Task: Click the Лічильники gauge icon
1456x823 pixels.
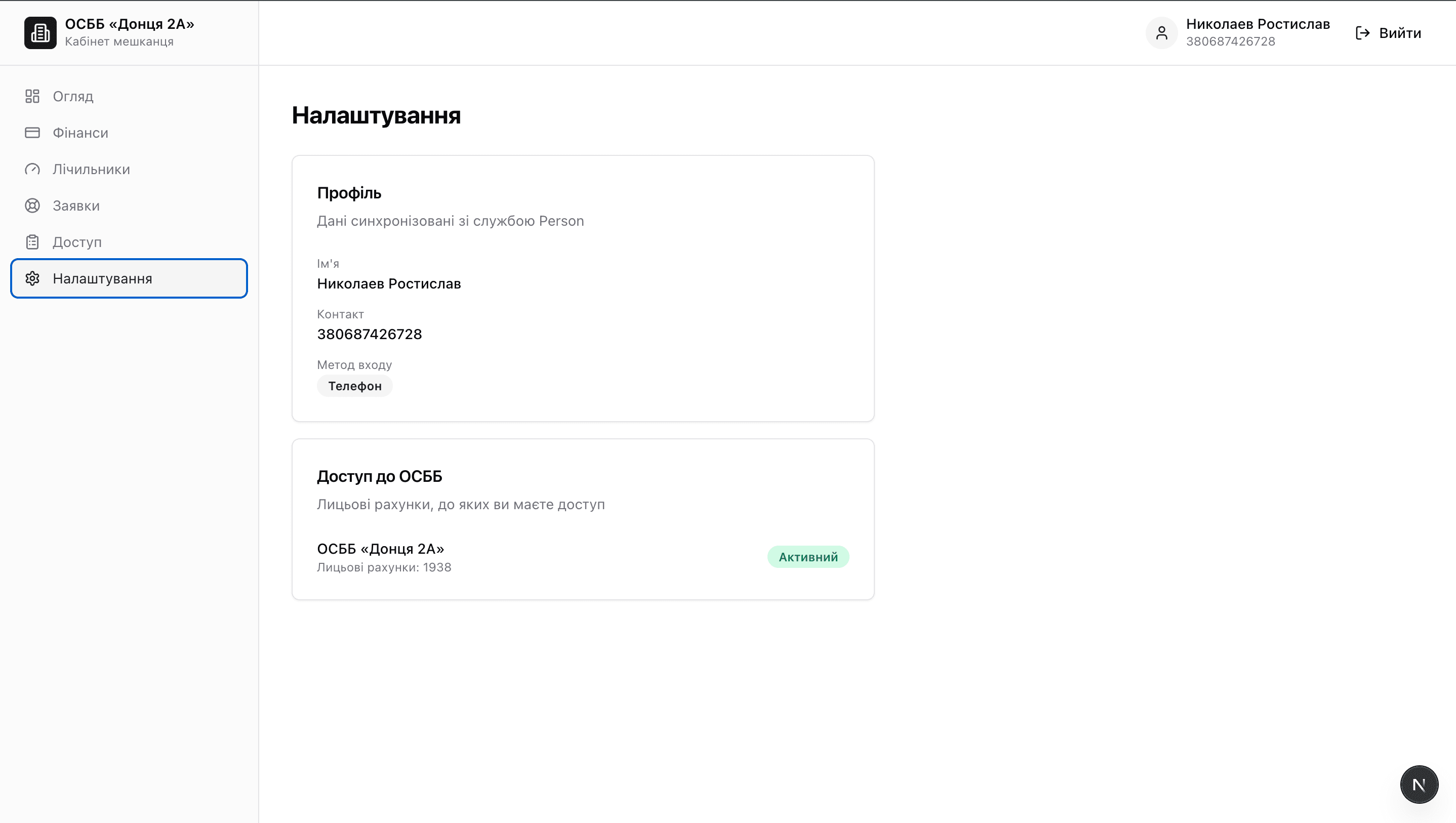Action: (32, 169)
